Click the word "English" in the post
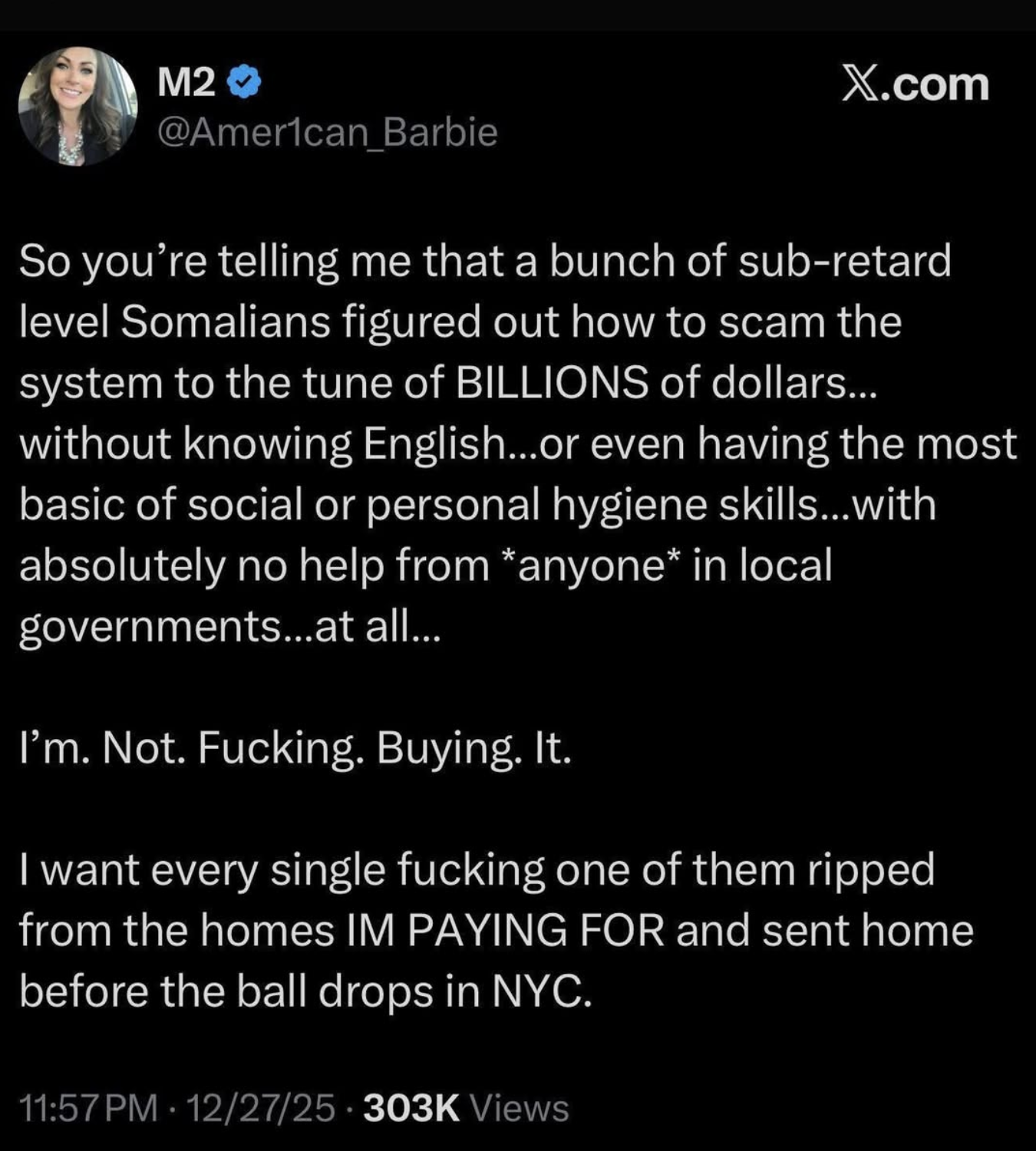The width and height of the screenshot is (1036, 1151). (x=433, y=444)
